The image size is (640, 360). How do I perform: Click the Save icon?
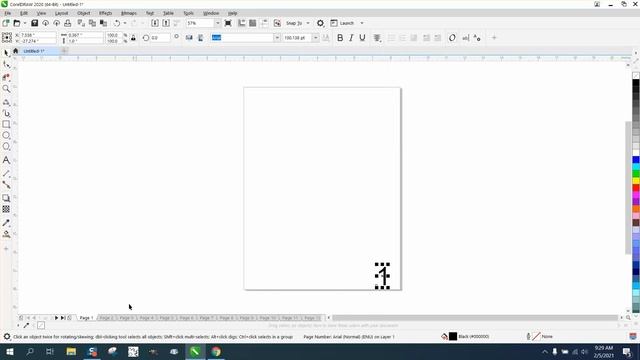pyautogui.click(x=35, y=23)
